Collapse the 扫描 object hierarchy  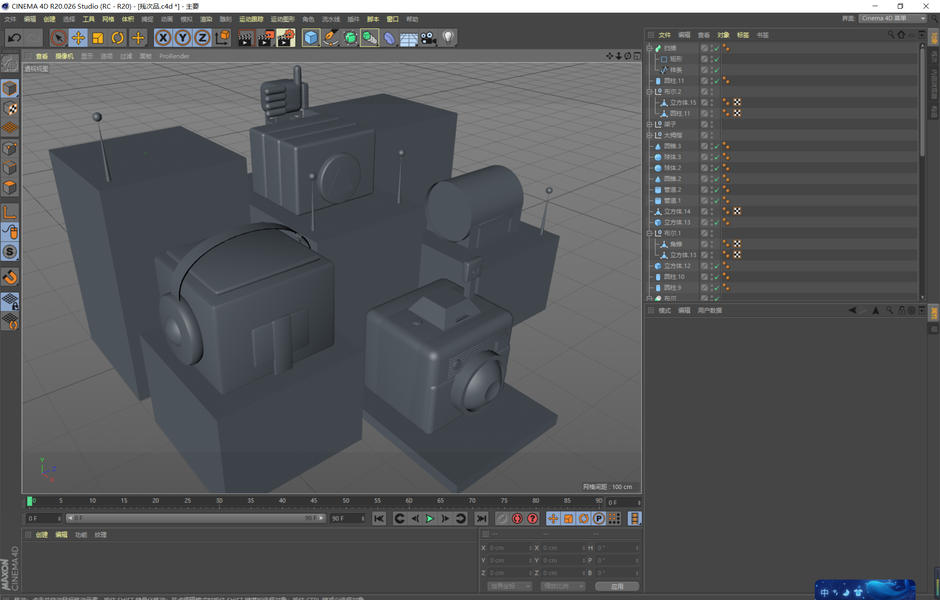[650, 48]
